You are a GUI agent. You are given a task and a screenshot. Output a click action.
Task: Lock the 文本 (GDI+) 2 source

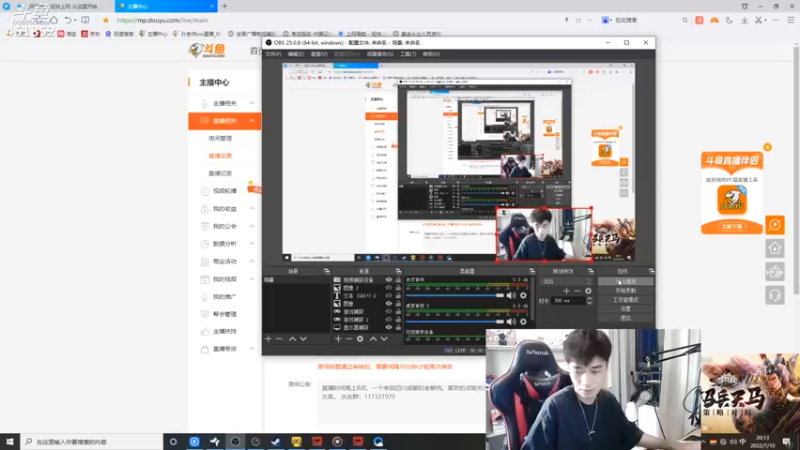(398, 295)
